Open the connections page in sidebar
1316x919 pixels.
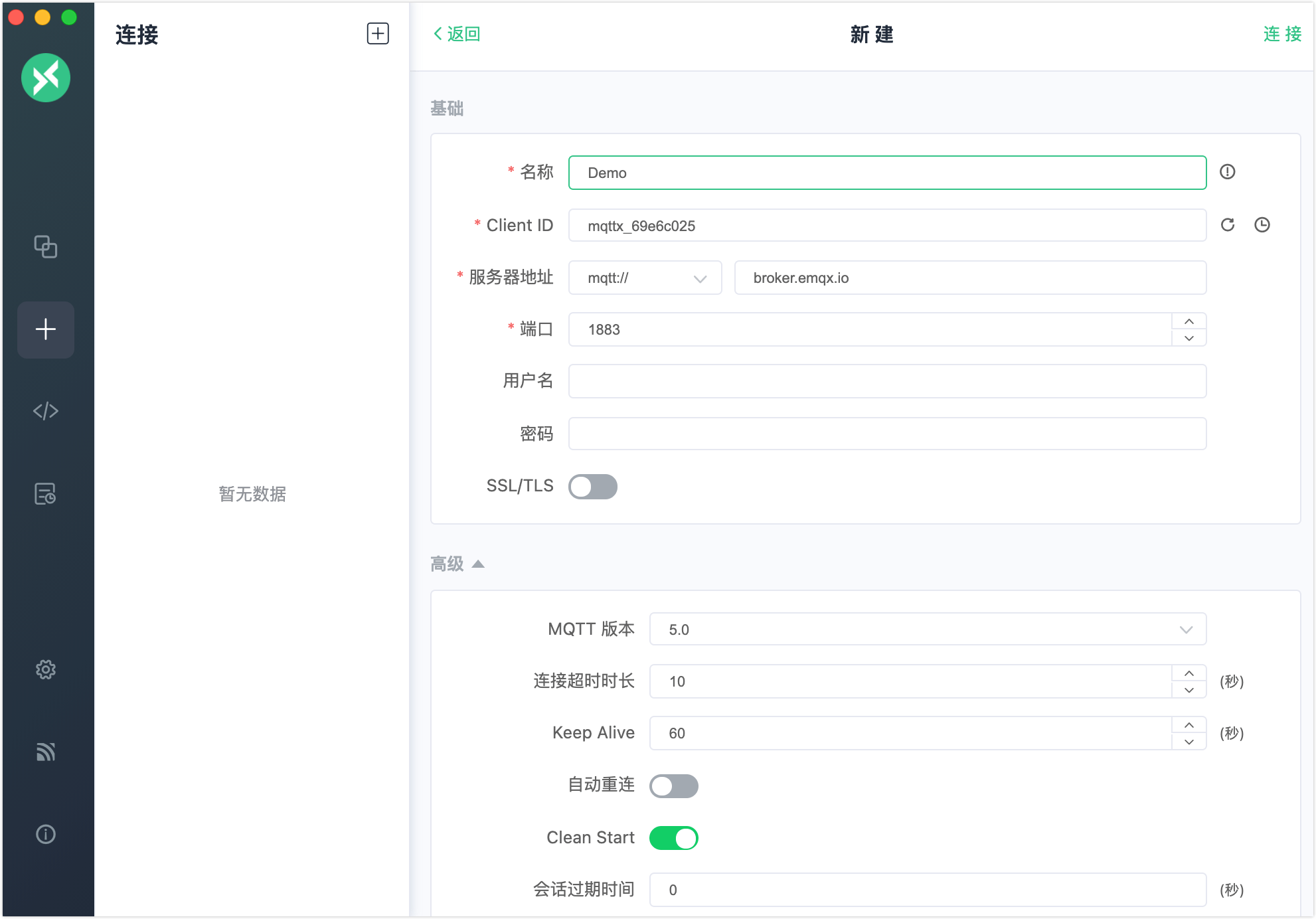pyautogui.click(x=45, y=246)
